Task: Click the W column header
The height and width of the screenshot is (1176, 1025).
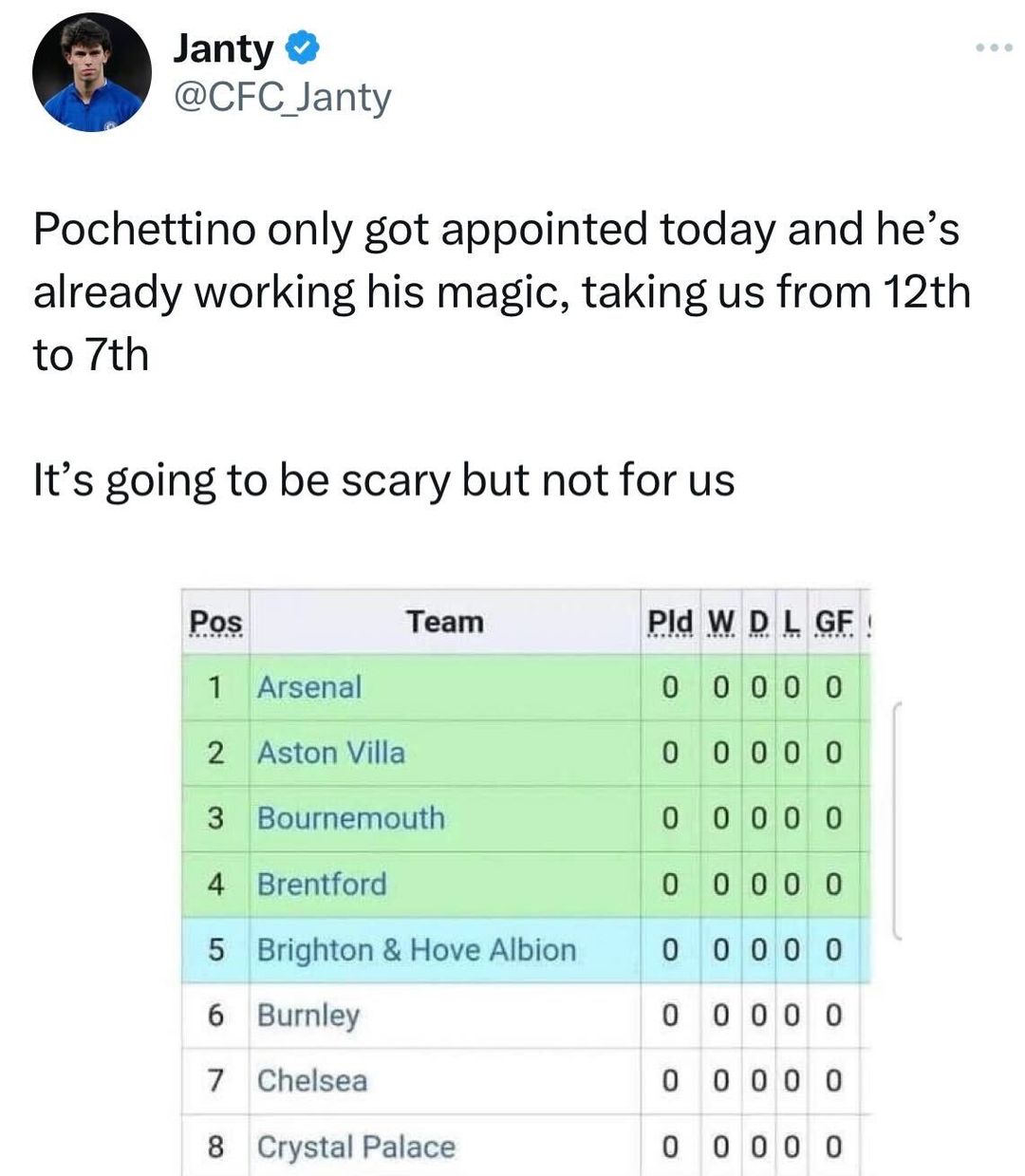Action: click(721, 622)
